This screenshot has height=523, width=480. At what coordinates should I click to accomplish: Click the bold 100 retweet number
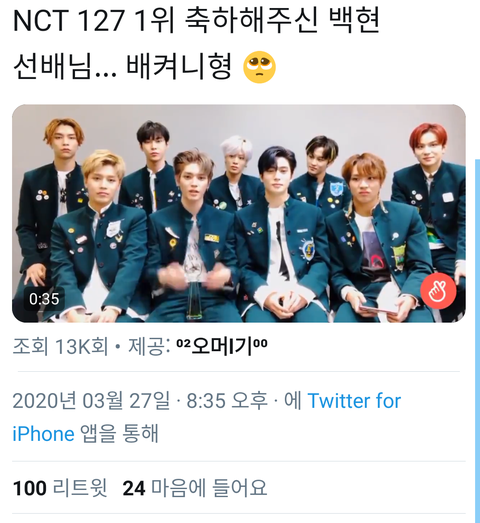pyautogui.click(x=29, y=488)
